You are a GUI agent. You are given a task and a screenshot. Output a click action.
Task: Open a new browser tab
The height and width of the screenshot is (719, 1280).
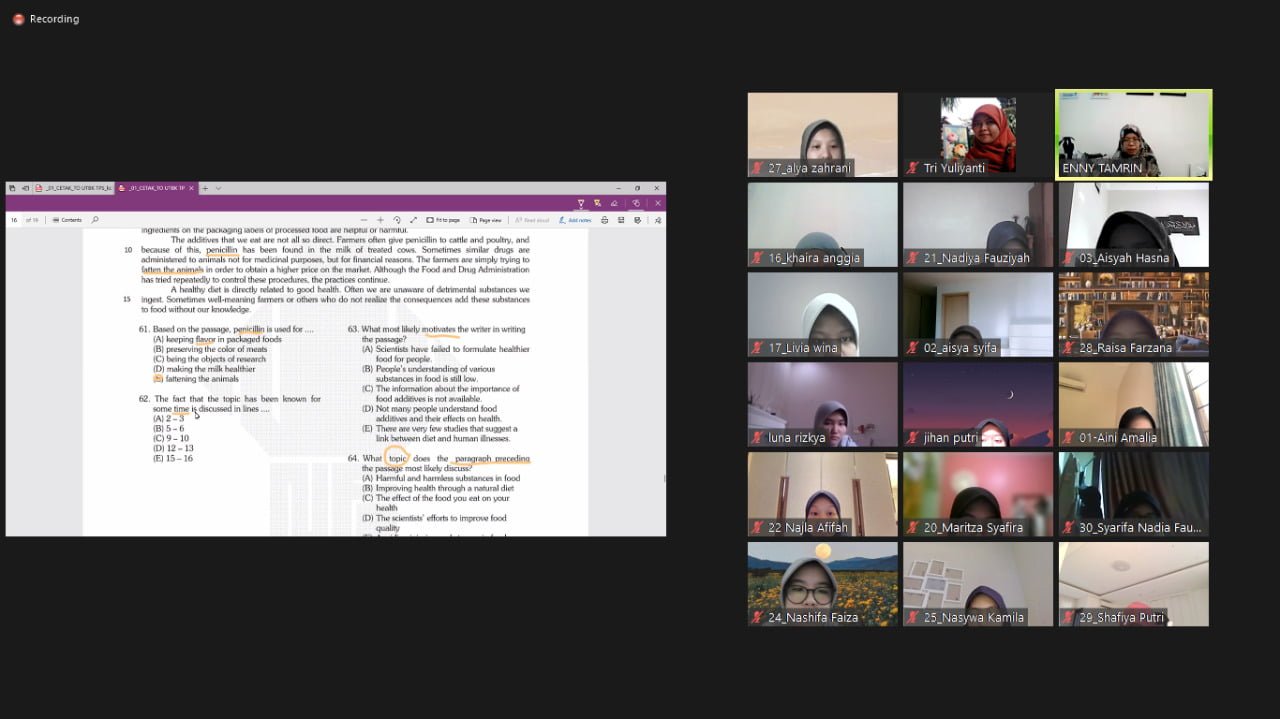pyautogui.click(x=205, y=188)
